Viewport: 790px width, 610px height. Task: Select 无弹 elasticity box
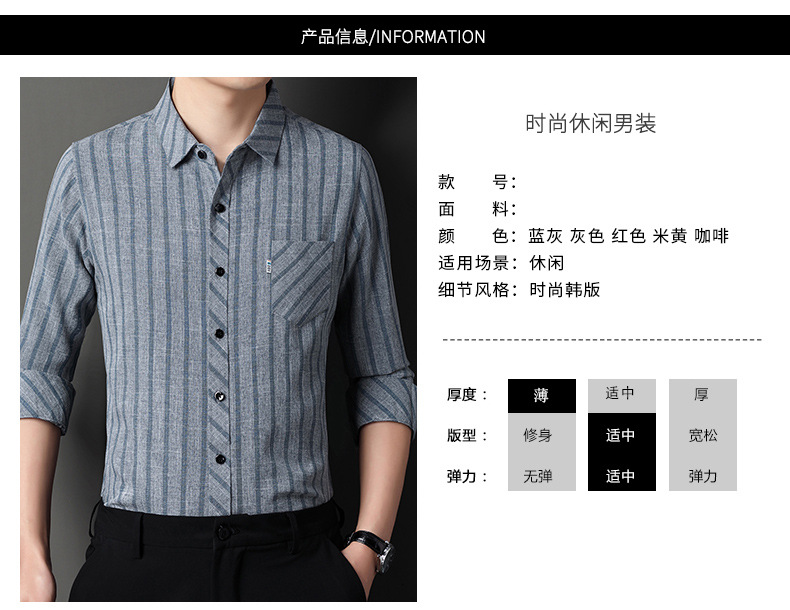(542, 476)
